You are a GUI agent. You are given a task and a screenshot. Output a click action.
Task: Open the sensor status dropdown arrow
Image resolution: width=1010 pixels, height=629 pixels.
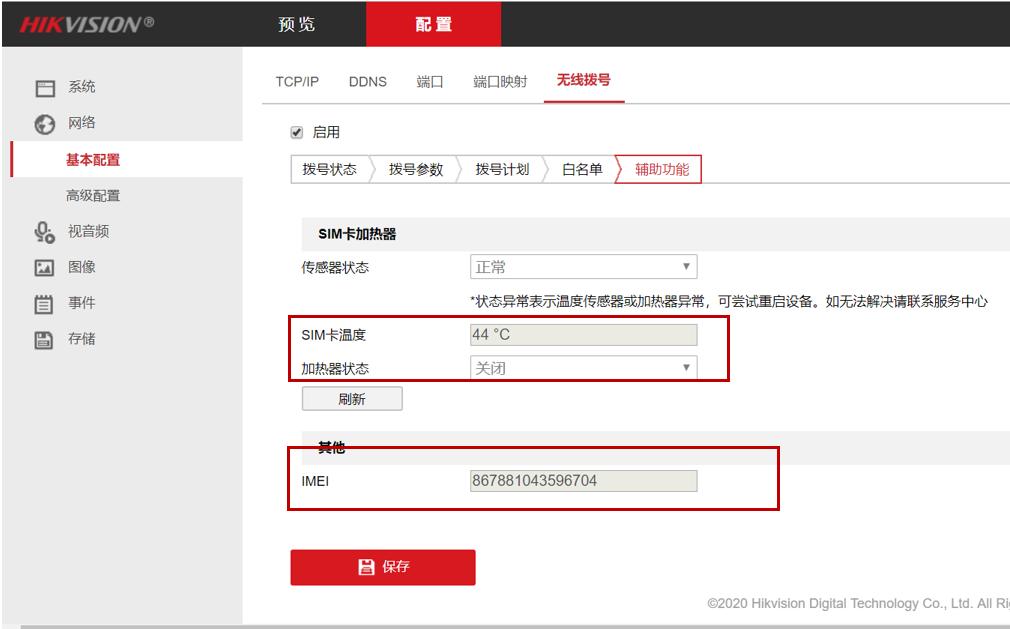[x=686, y=266]
